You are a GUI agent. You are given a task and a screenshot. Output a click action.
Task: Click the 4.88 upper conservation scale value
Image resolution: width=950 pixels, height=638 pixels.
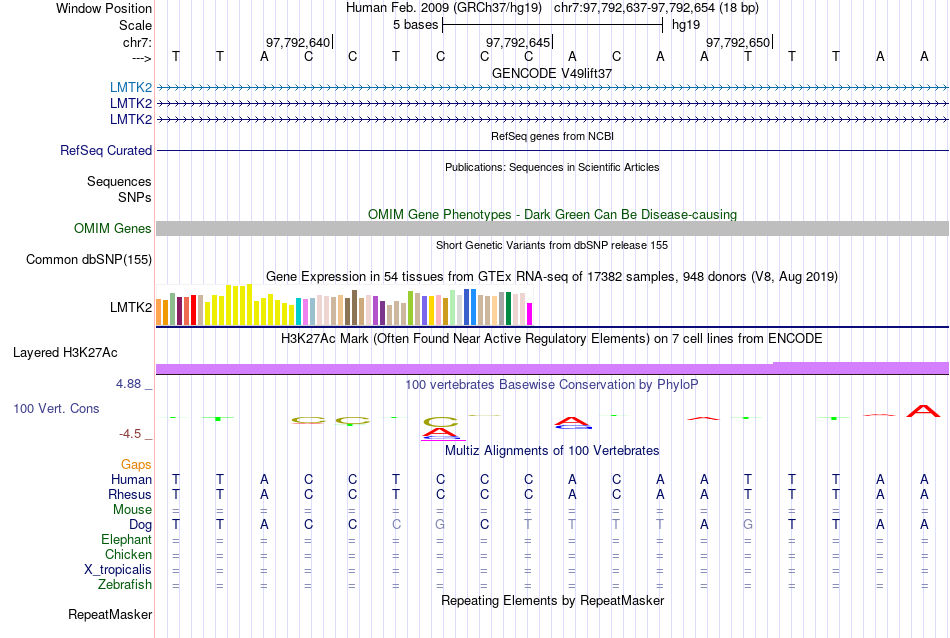tap(128, 384)
